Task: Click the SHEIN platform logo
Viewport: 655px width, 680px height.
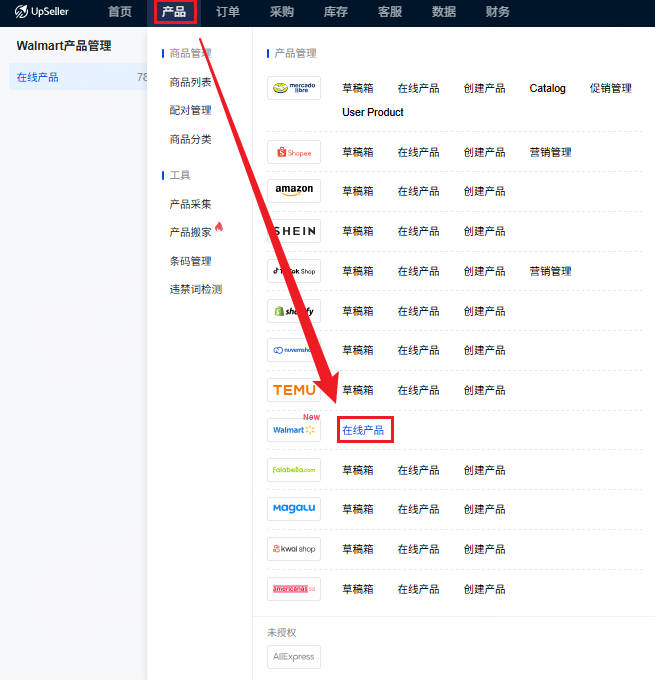Action: click(294, 231)
